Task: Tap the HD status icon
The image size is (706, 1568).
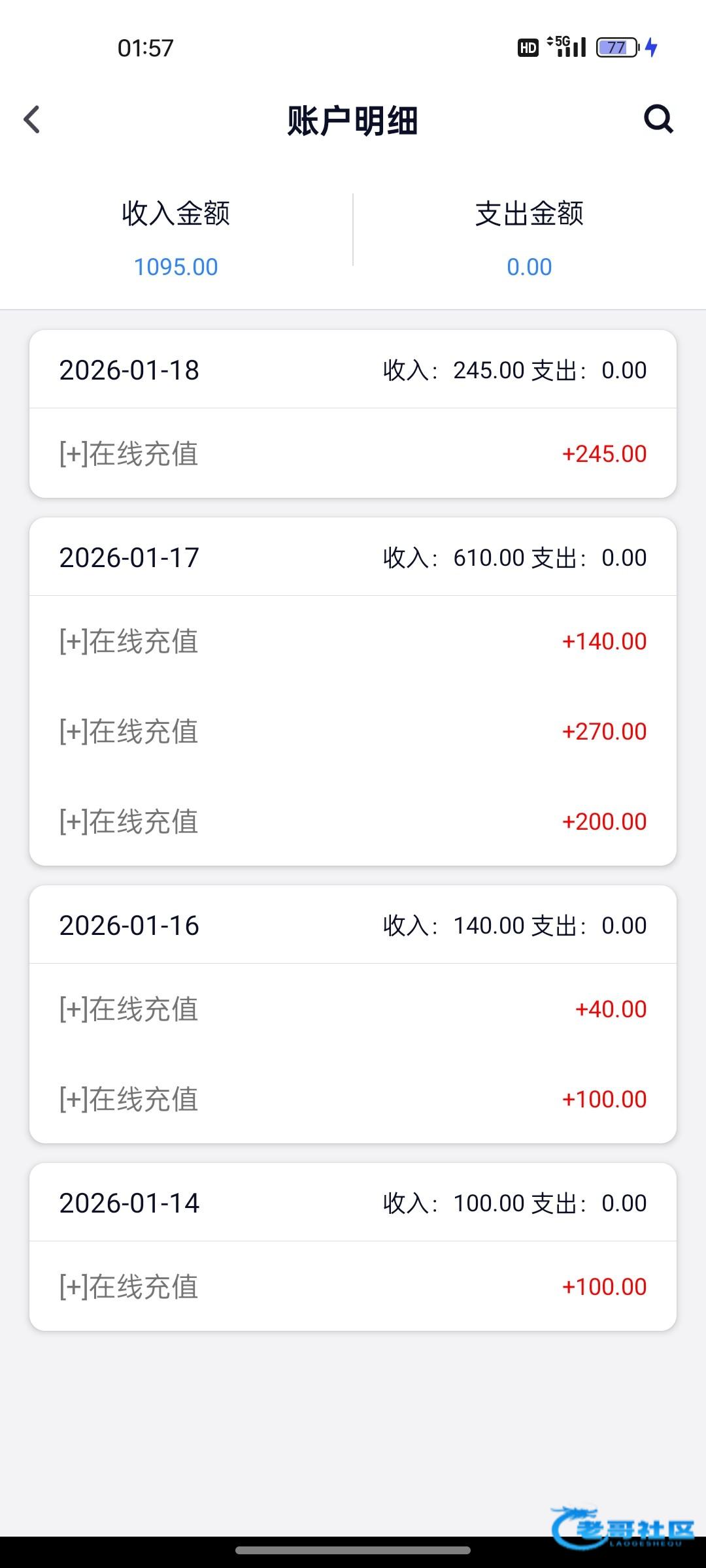Action: tap(528, 47)
